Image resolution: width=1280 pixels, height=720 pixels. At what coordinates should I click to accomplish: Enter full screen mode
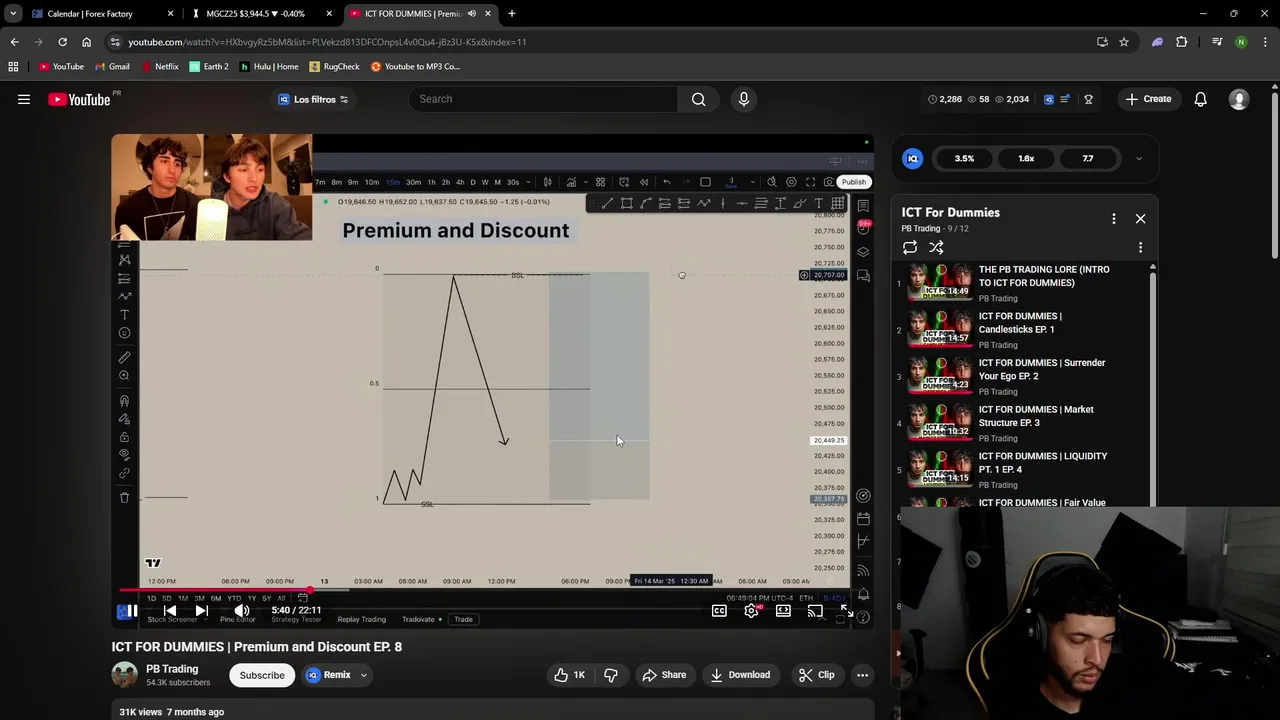pyautogui.click(x=847, y=610)
